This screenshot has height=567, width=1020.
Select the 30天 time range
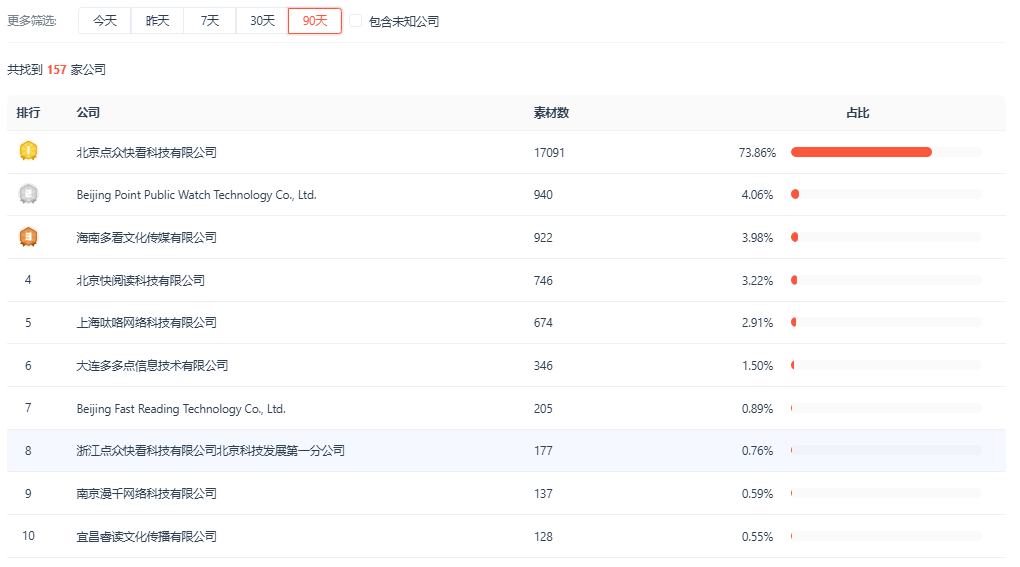coord(262,21)
